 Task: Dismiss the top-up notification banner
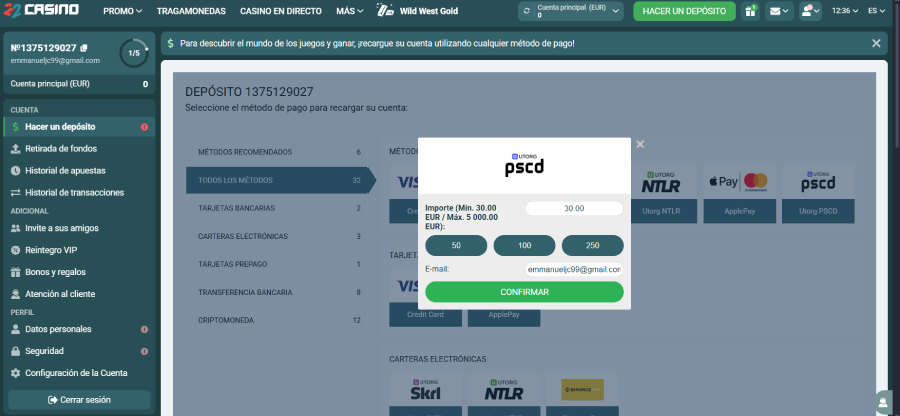point(876,43)
